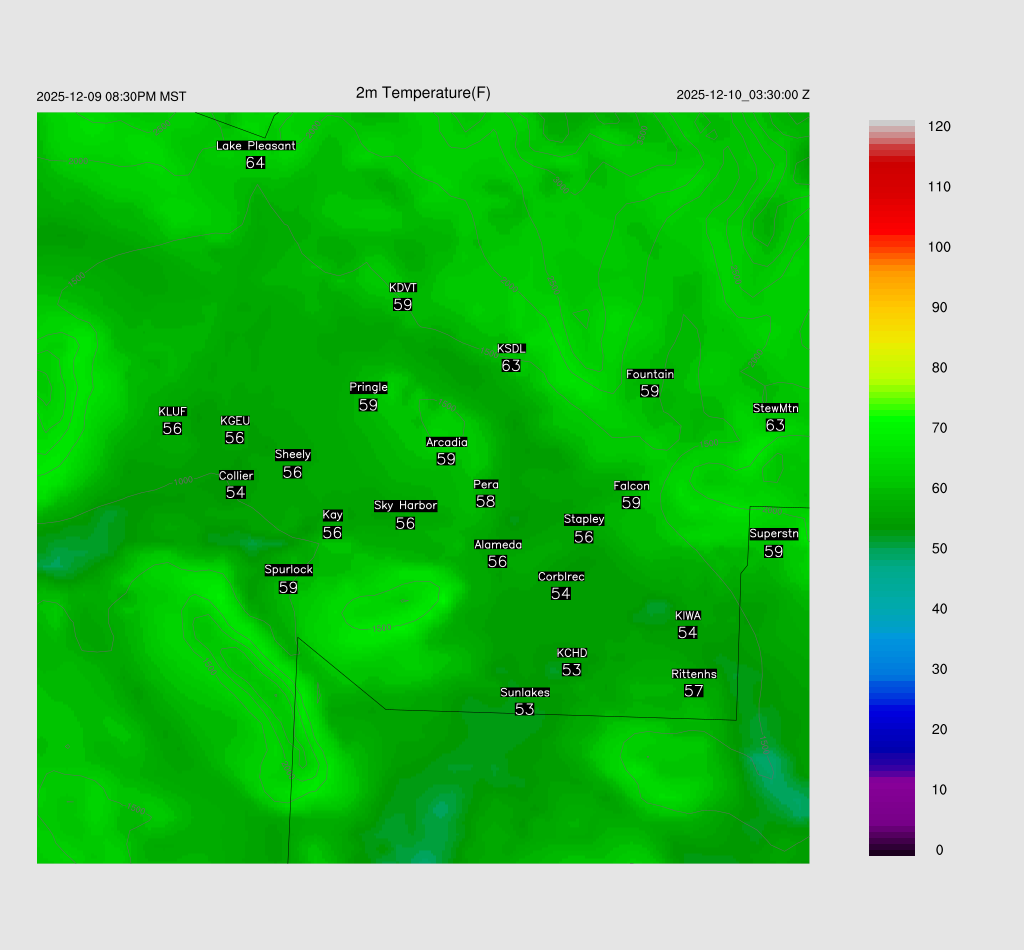The width and height of the screenshot is (1024, 950).
Task: Select the Pringle station label
Action: (368, 388)
